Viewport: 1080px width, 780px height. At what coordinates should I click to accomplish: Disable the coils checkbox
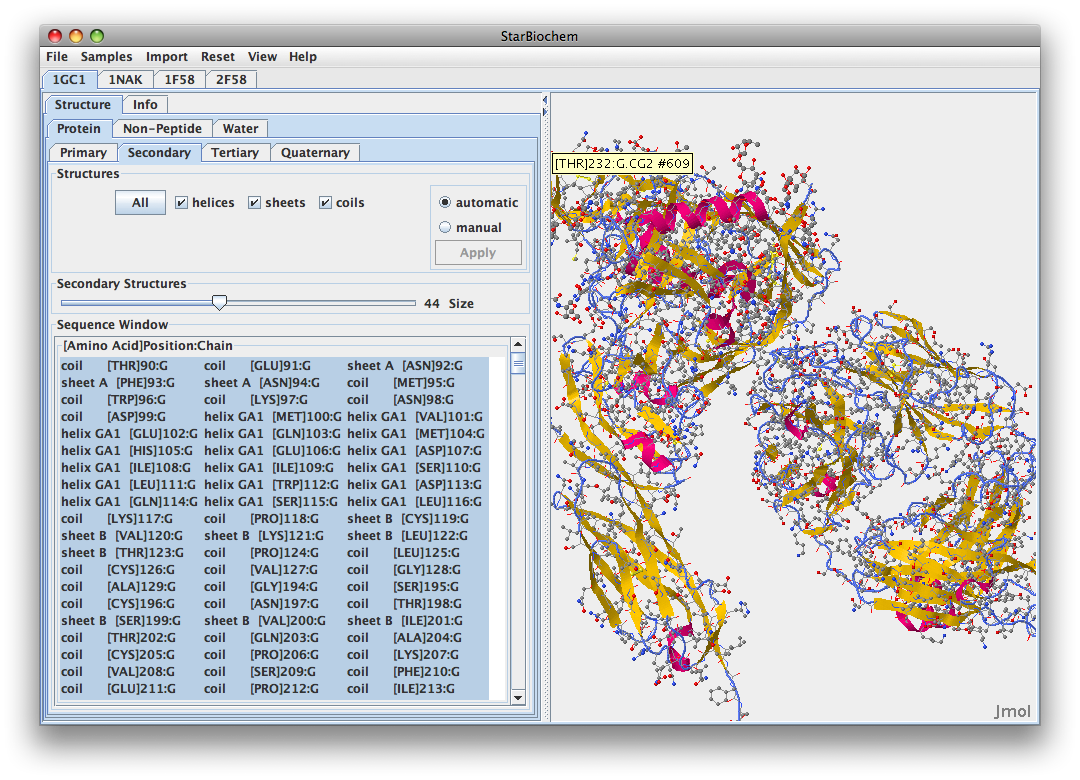[x=326, y=203]
